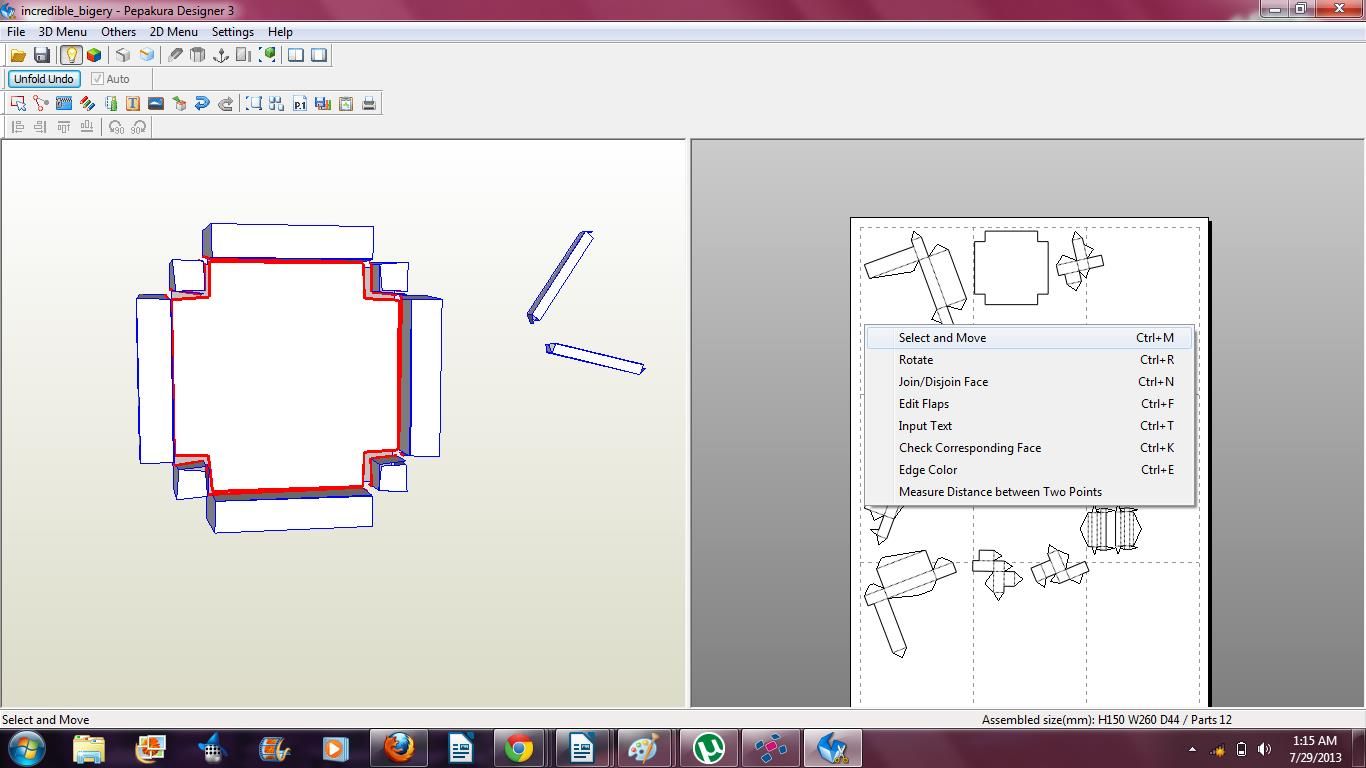The height and width of the screenshot is (768, 1366).
Task: Click the Redo arrow icon
Action: pyautogui.click(x=226, y=103)
